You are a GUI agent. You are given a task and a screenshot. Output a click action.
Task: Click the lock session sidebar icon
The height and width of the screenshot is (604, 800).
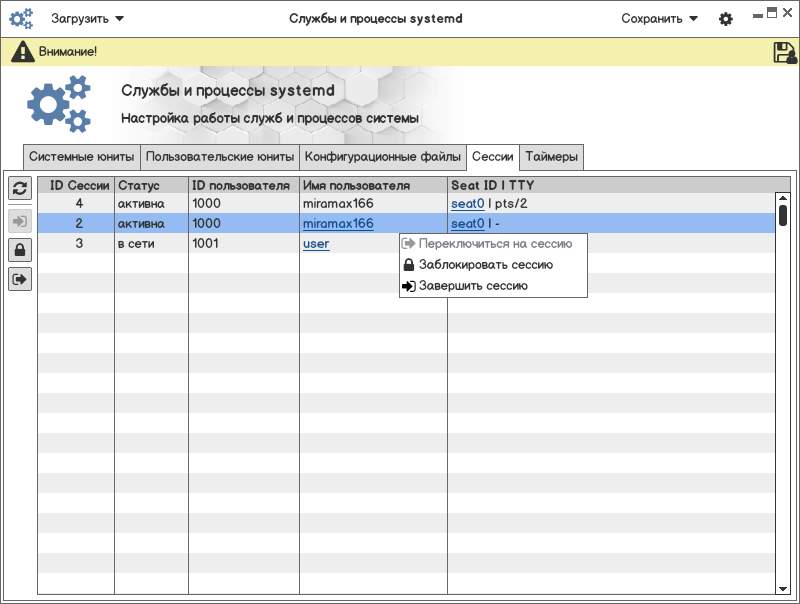pyautogui.click(x=20, y=250)
